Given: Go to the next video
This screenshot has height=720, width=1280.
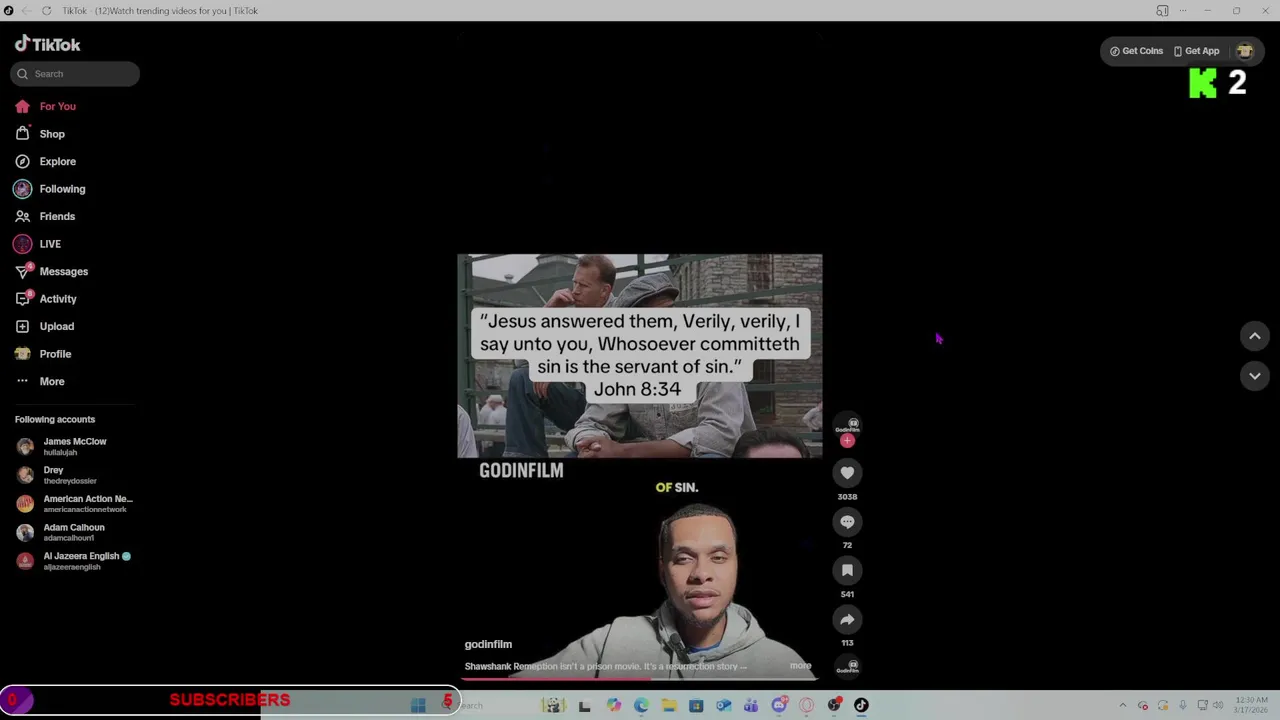Looking at the screenshot, I should [x=1255, y=376].
